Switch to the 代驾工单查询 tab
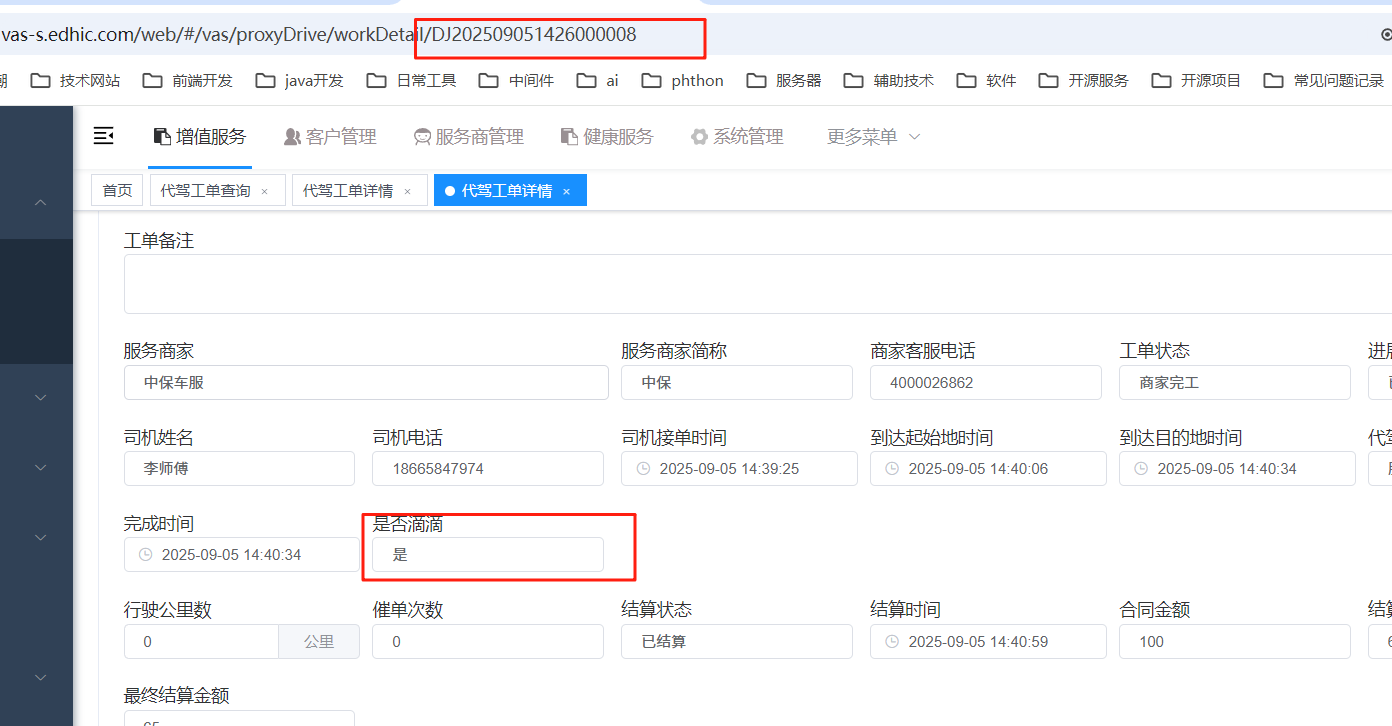1392x726 pixels. click(206, 190)
